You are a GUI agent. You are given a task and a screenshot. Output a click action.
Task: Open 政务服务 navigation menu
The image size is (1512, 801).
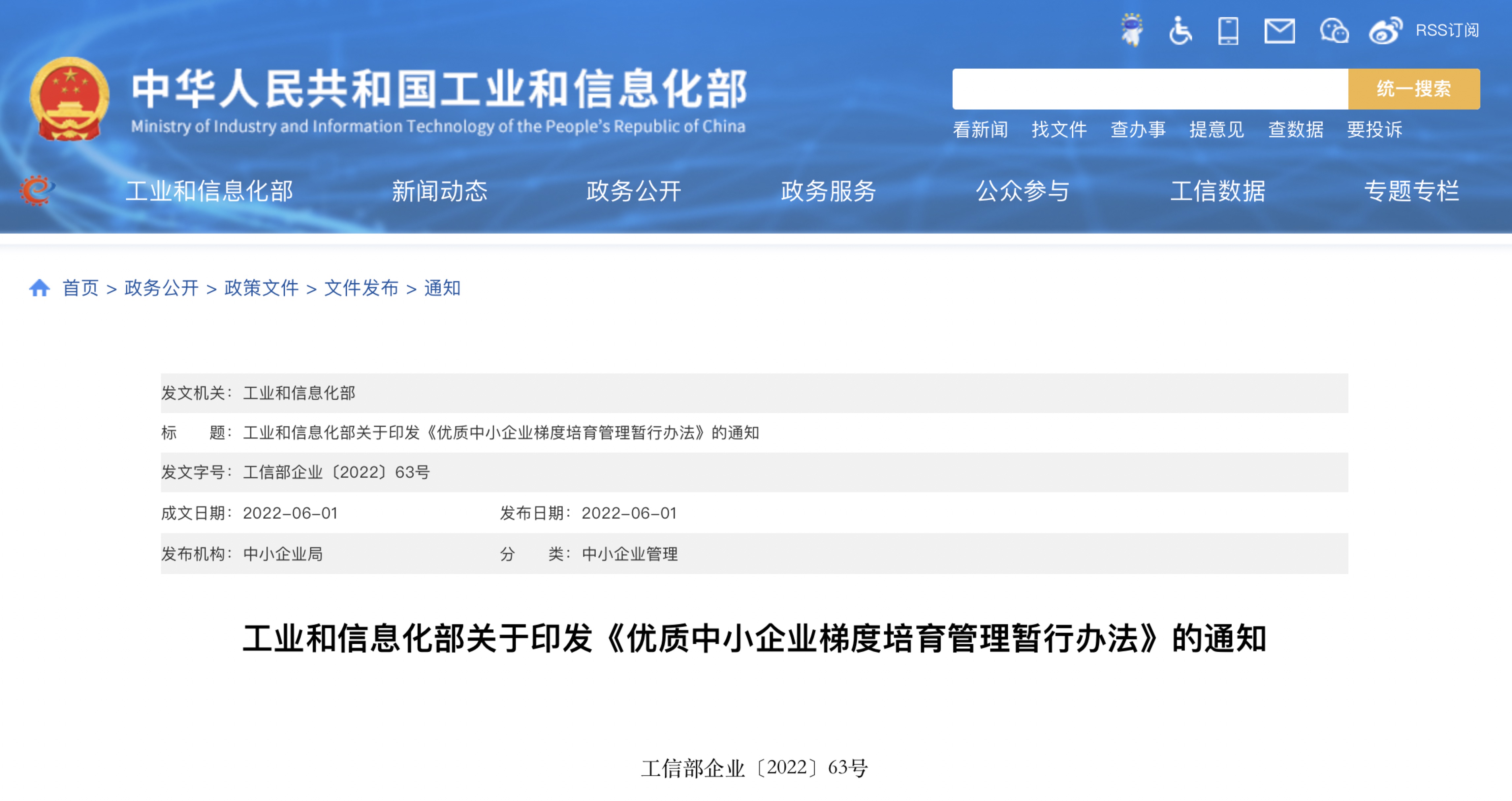[829, 191]
